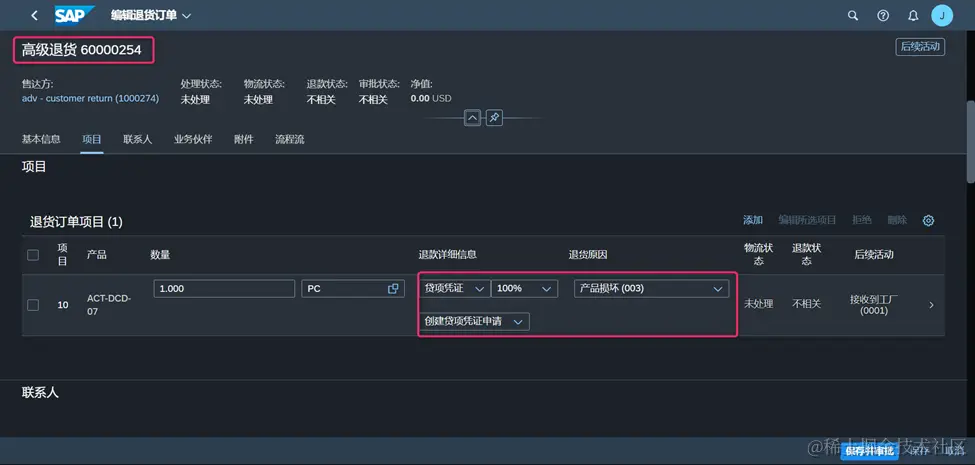Open details arrow for item 10
Screen dimensions: 975x465
coord(931,305)
